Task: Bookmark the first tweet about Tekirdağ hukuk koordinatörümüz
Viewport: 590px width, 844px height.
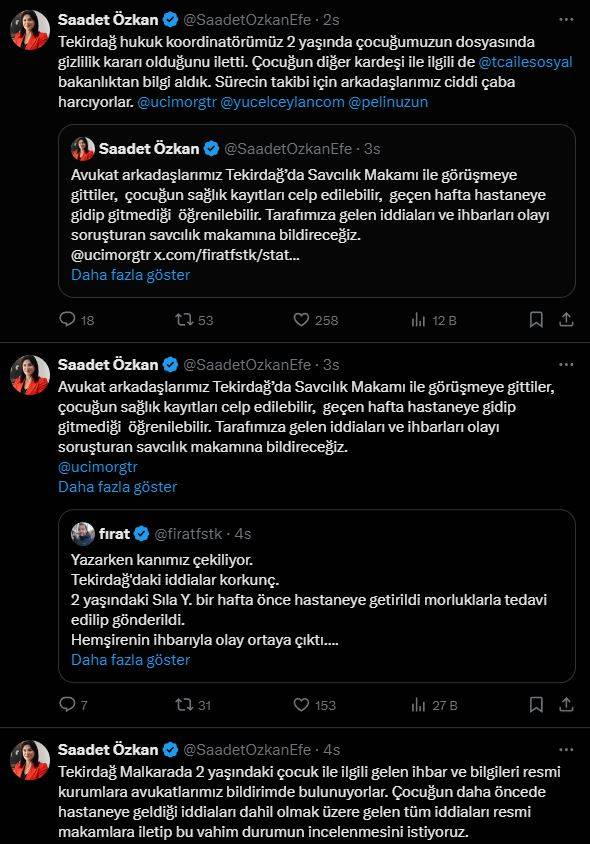Action: 536,320
